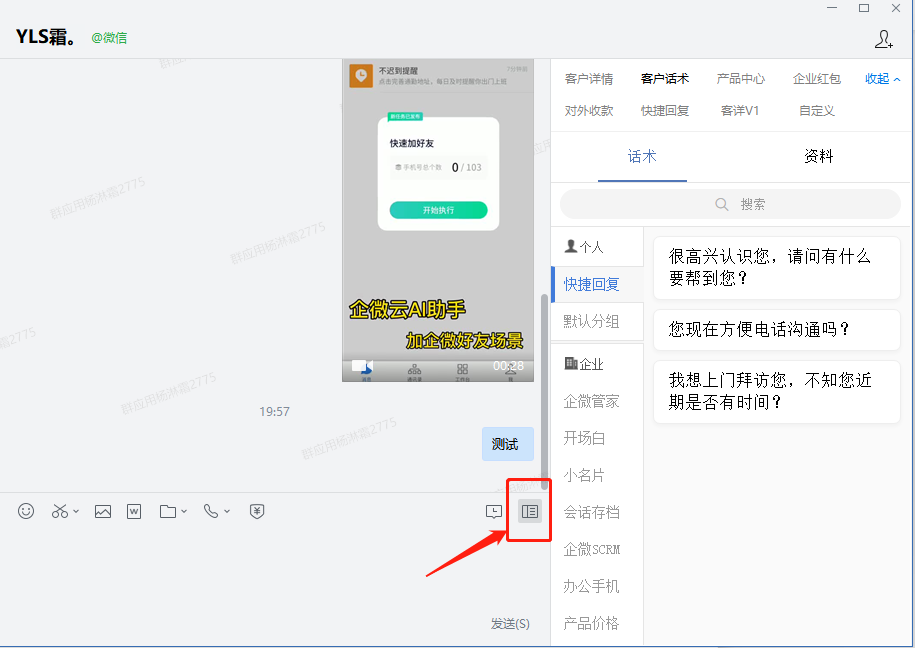Open the emoji picker
This screenshot has width=915, height=648.
click(26, 511)
